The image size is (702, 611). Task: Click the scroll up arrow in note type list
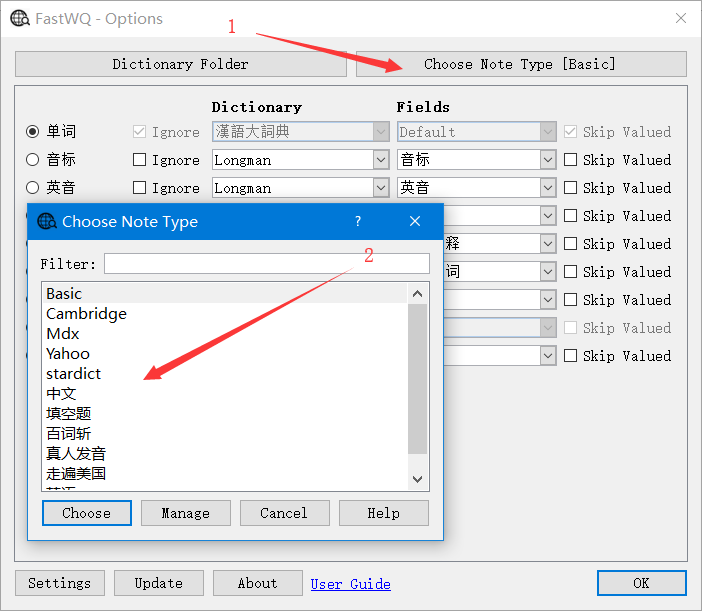(x=418, y=294)
